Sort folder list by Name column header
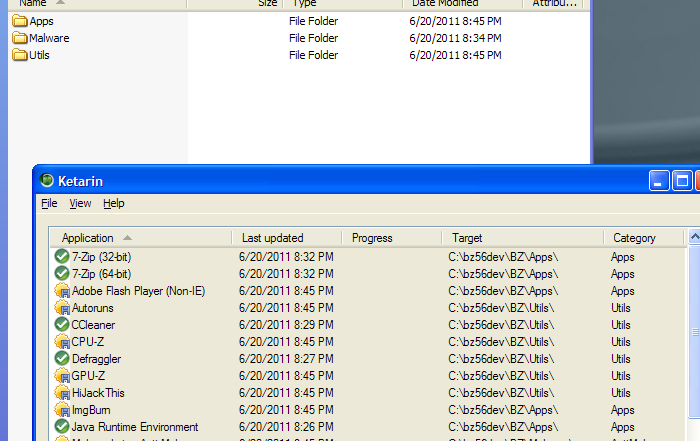This screenshot has height=441, width=700. click(97, 4)
